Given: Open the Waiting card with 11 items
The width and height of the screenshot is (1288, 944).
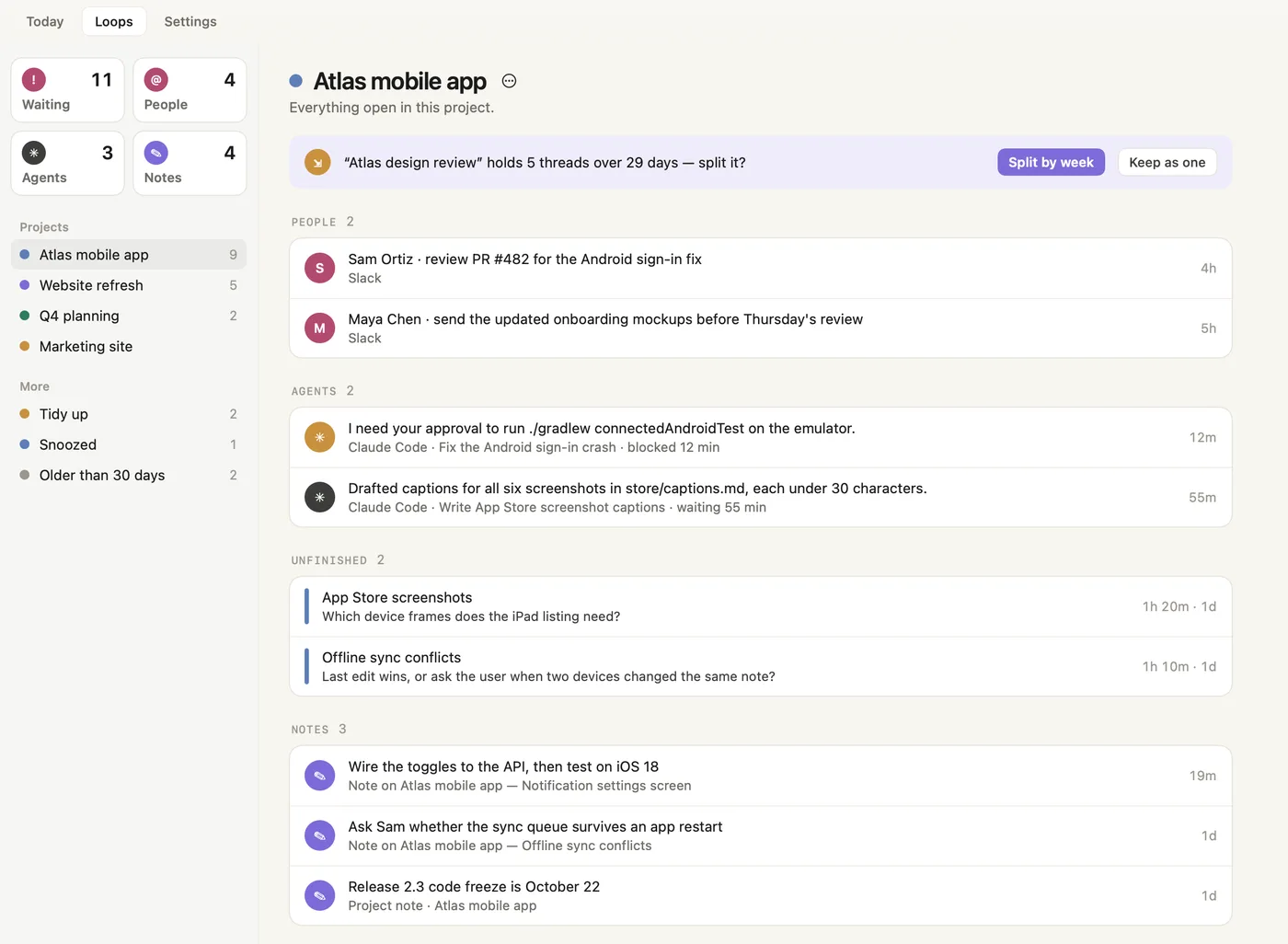Looking at the screenshot, I should tap(67, 90).
